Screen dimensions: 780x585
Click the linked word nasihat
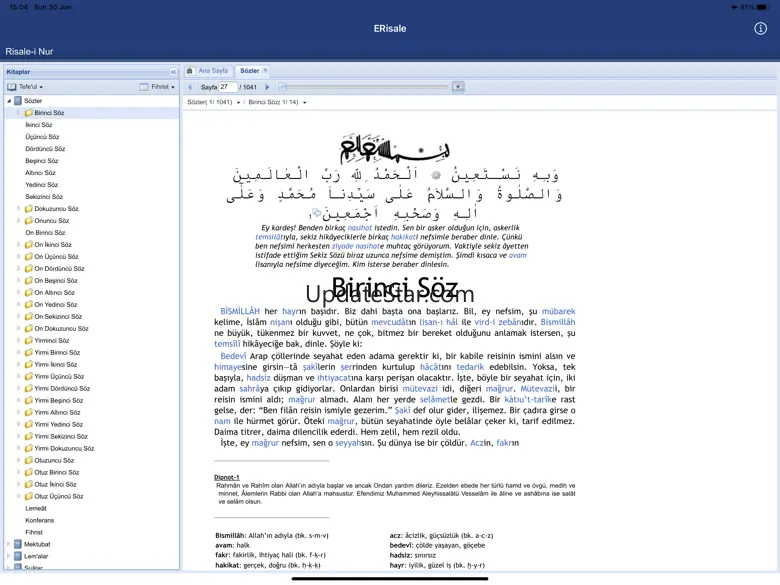tap(360, 228)
